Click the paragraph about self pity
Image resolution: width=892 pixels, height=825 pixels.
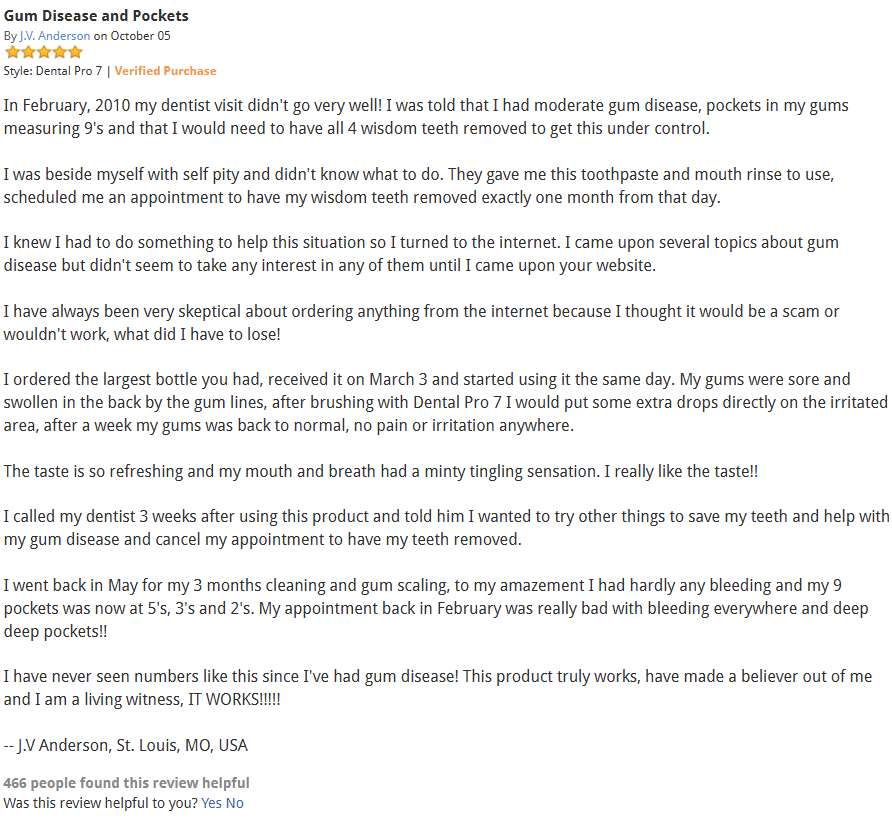[x=418, y=186]
